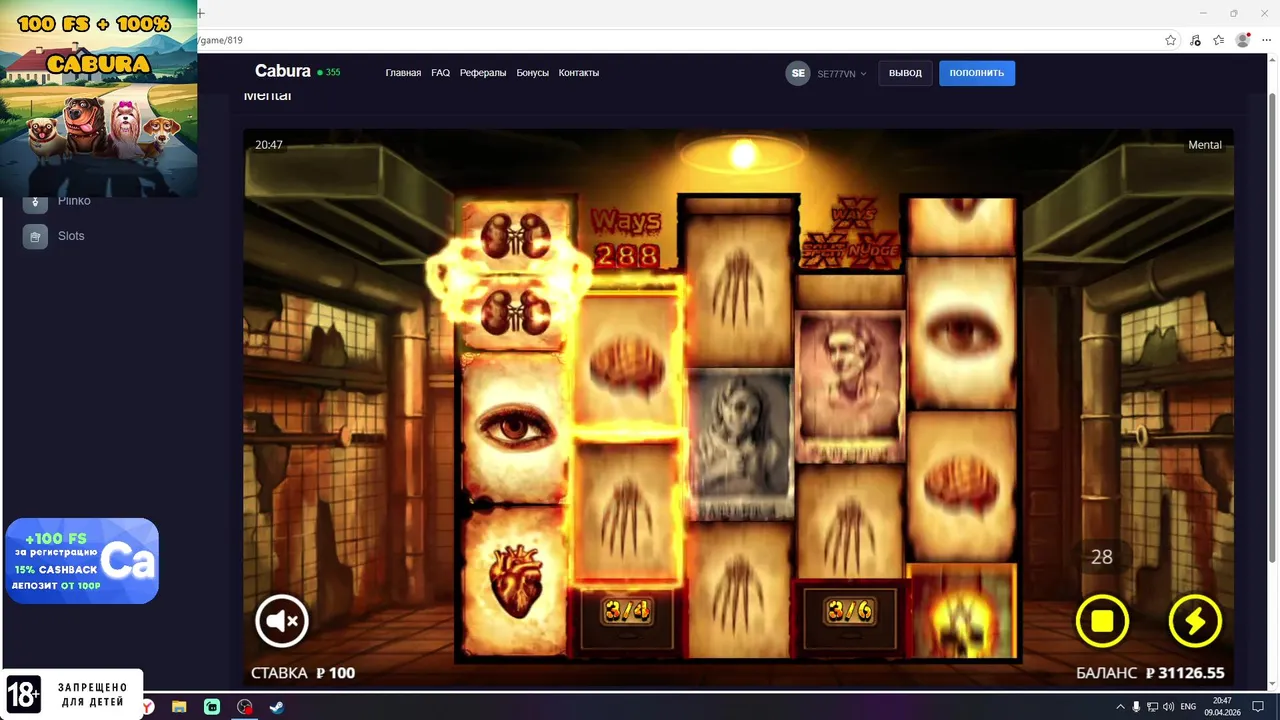Open the Slots sidebar item

[x=71, y=236]
